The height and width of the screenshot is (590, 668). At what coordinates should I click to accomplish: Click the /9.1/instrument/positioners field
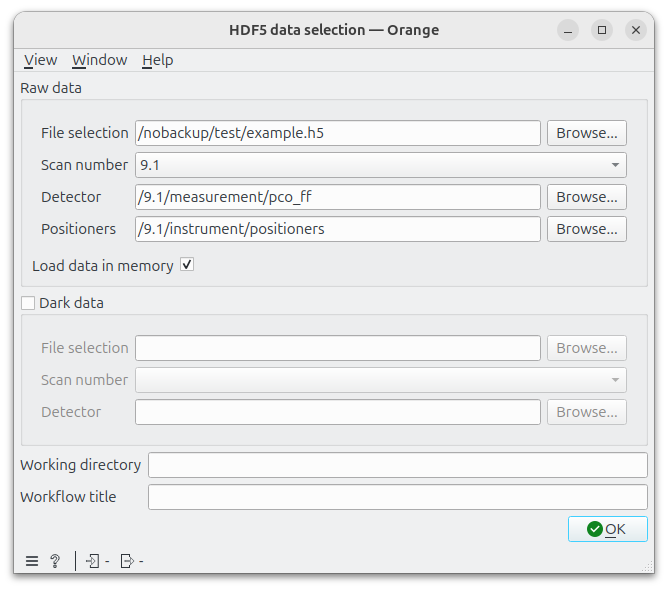[x=338, y=229]
